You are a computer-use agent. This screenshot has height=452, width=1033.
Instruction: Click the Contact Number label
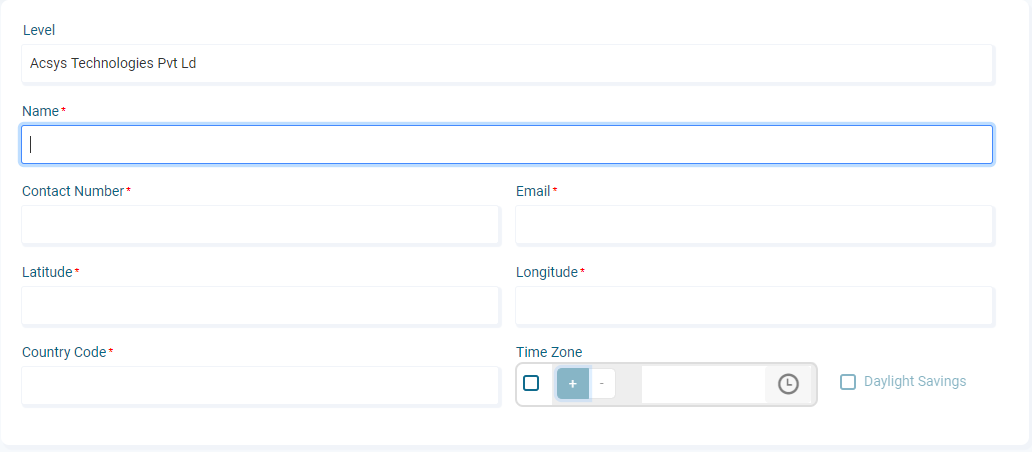tap(73, 191)
